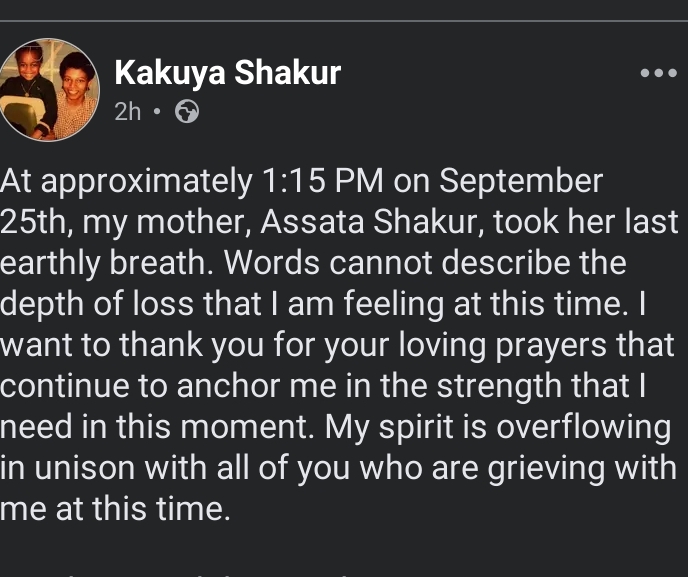
Task: Open Kakuya Shakur's profile picture
Action: coord(50,90)
